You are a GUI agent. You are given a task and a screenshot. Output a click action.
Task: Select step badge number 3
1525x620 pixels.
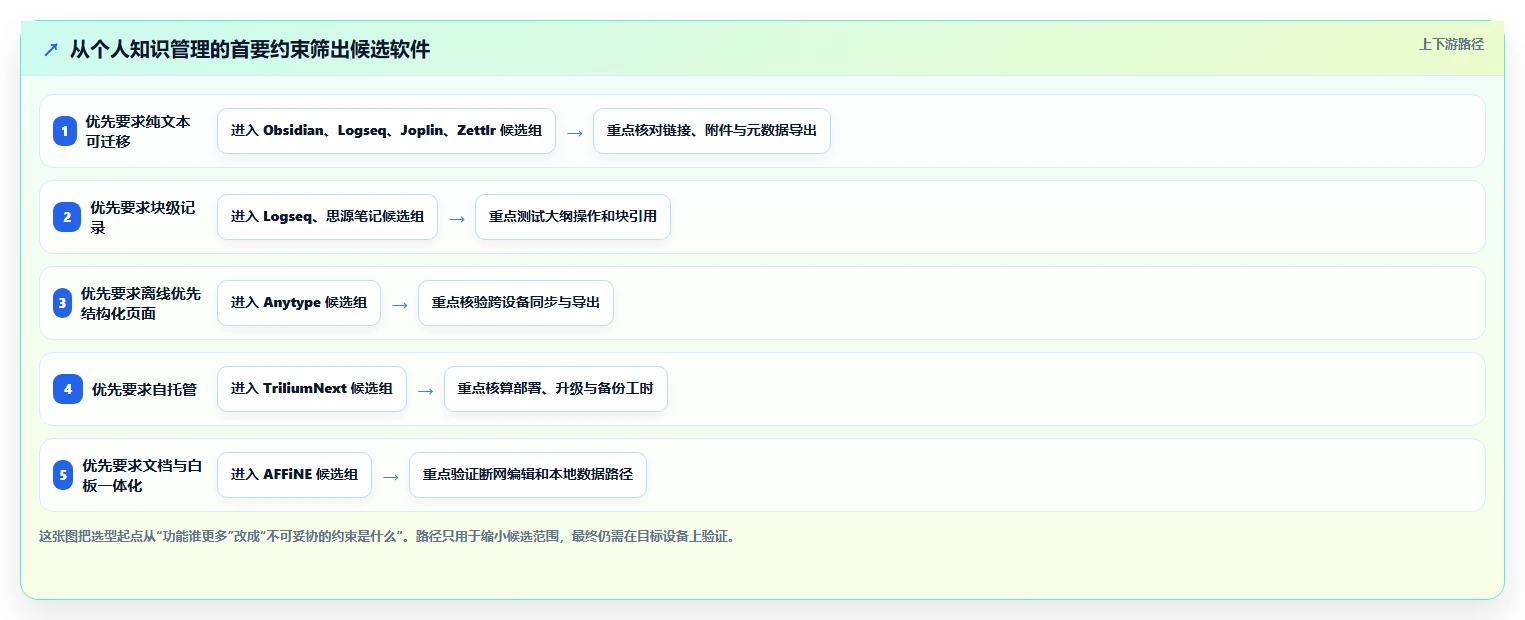pyautogui.click(x=63, y=303)
